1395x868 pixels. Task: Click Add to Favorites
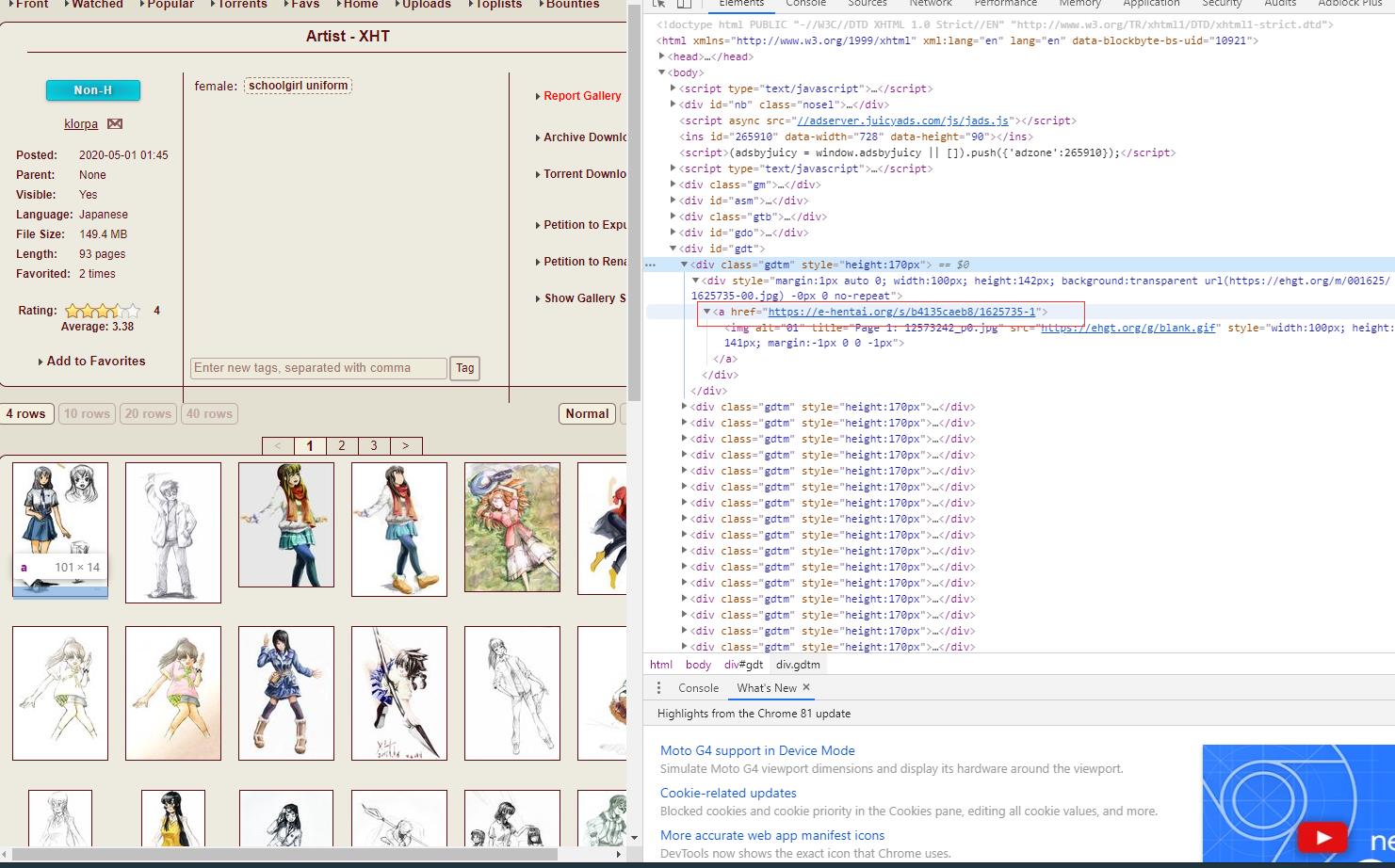point(96,362)
